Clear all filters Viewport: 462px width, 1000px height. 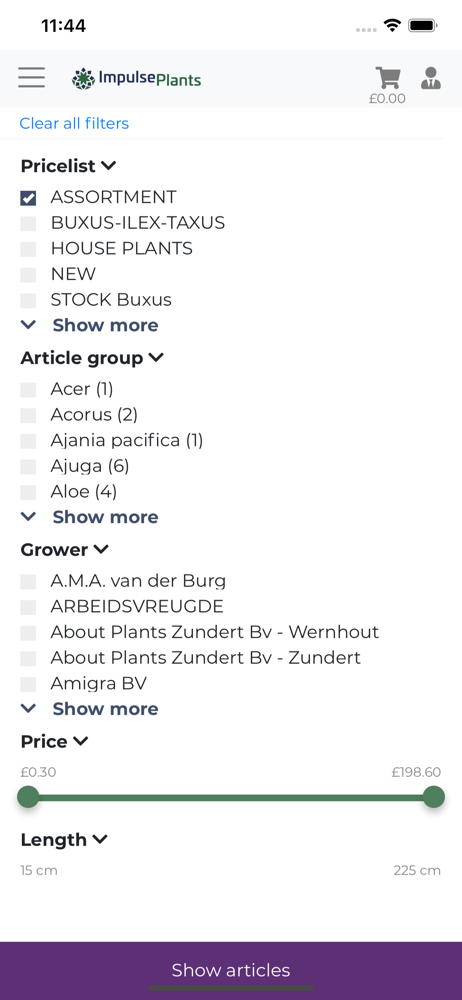point(74,123)
